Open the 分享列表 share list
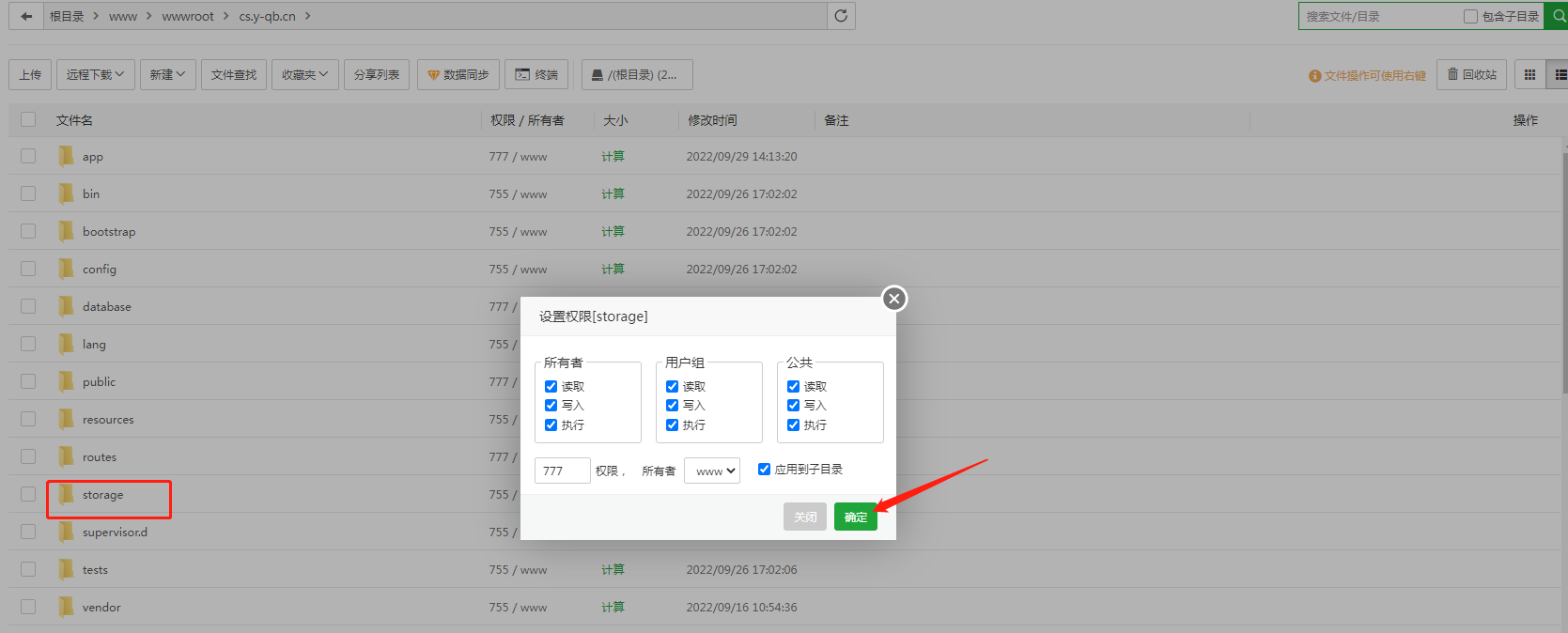1568x633 pixels. 377,74
